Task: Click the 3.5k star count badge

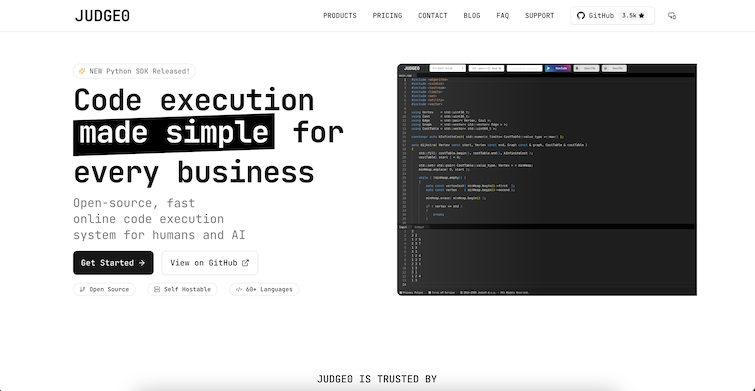Action: click(633, 16)
